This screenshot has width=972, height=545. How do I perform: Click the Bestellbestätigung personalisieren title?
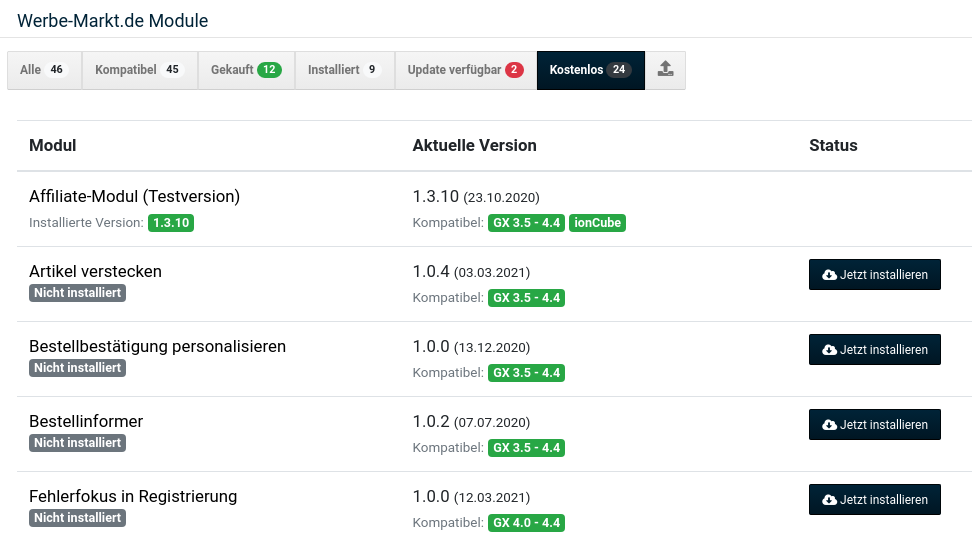click(157, 347)
